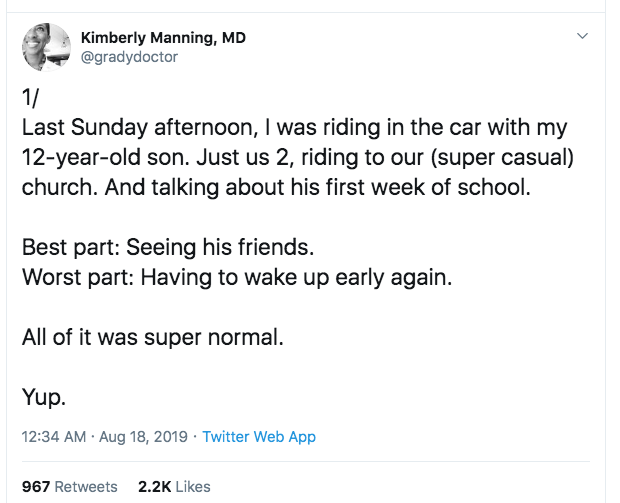
Task: Click the "Best part: Seeing his friends." line
Action: [168, 248]
